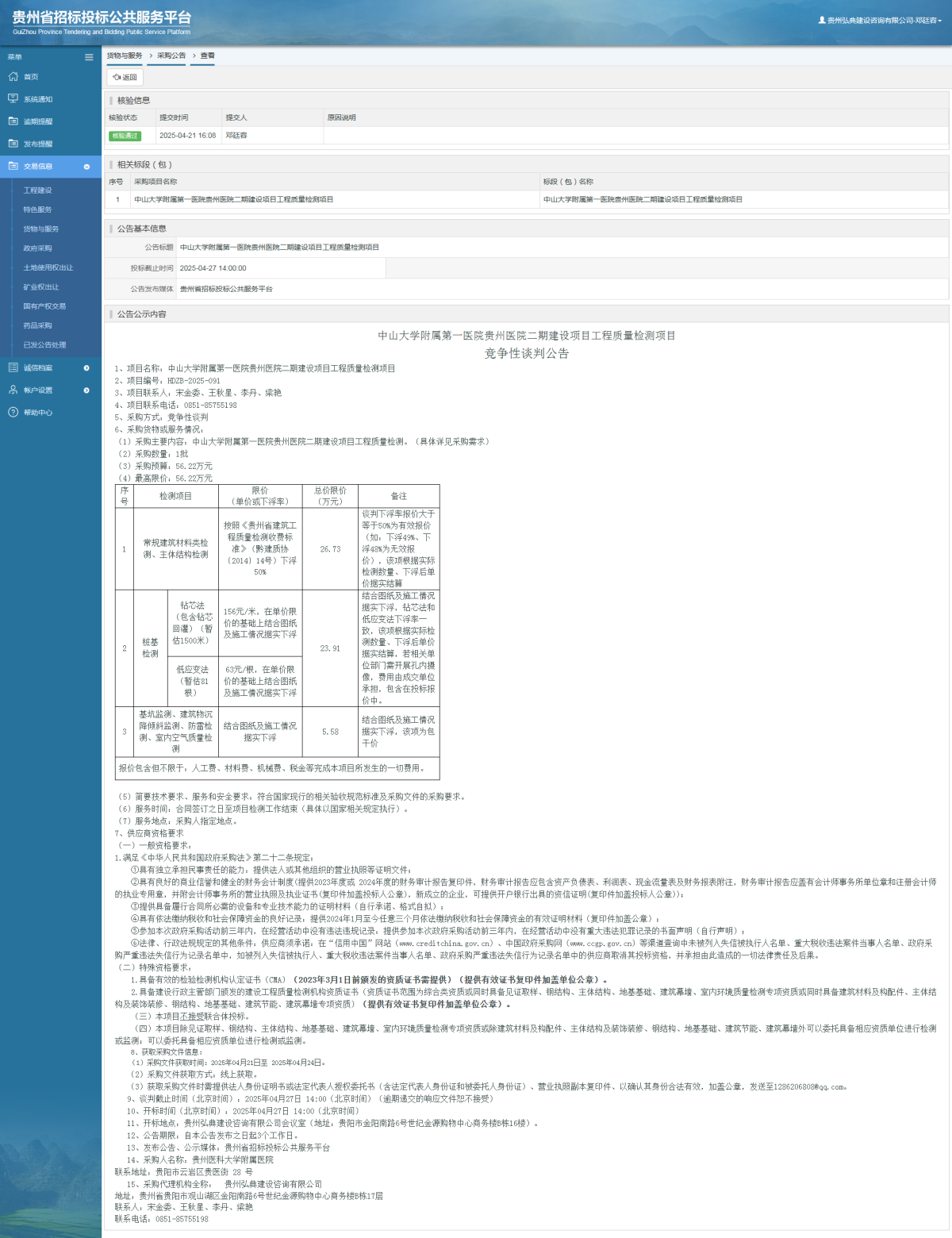This screenshot has width=952, height=1238.
Task: Select 药品采购 in the sidebar
Action: [37, 325]
